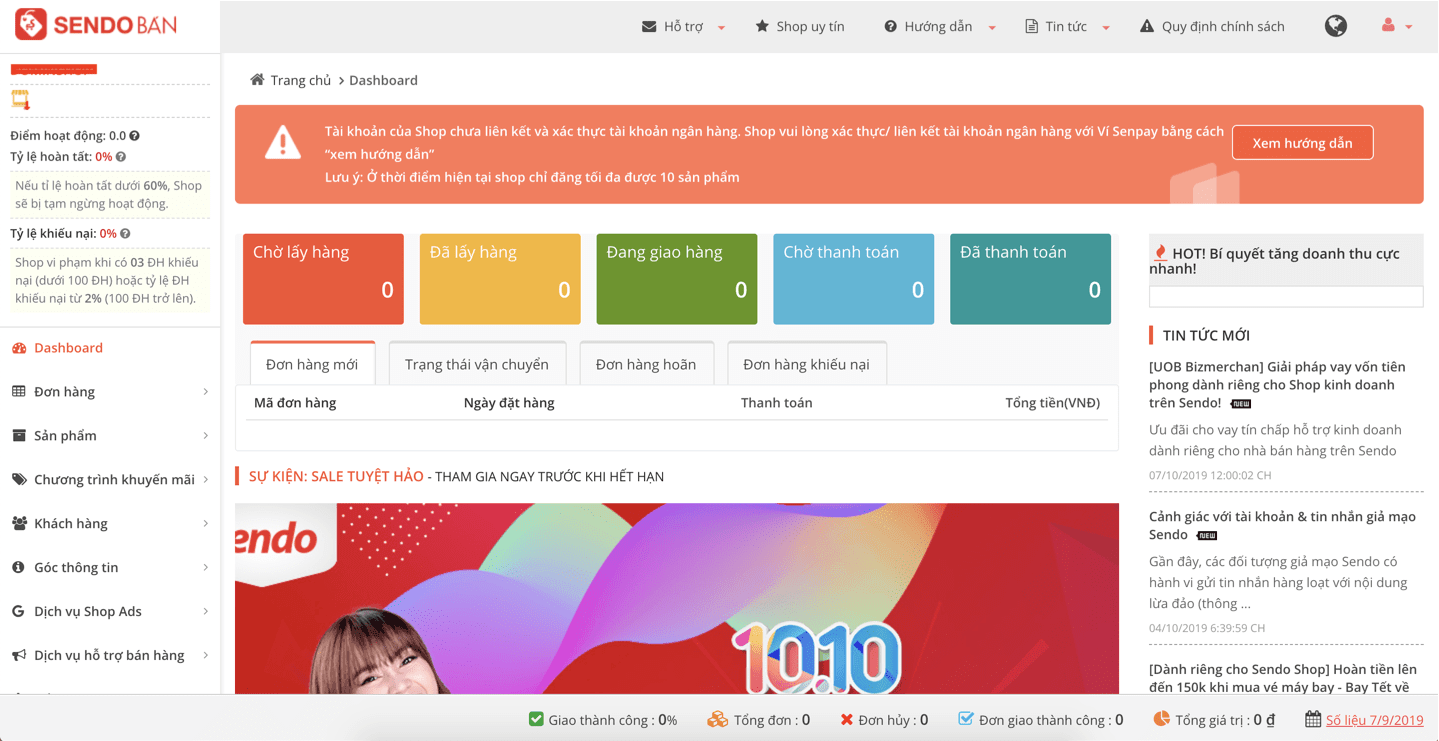Click the boxes icon beside Tổng đơn
The height and width of the screenshot is (741, 1439).
click(717, 719)
